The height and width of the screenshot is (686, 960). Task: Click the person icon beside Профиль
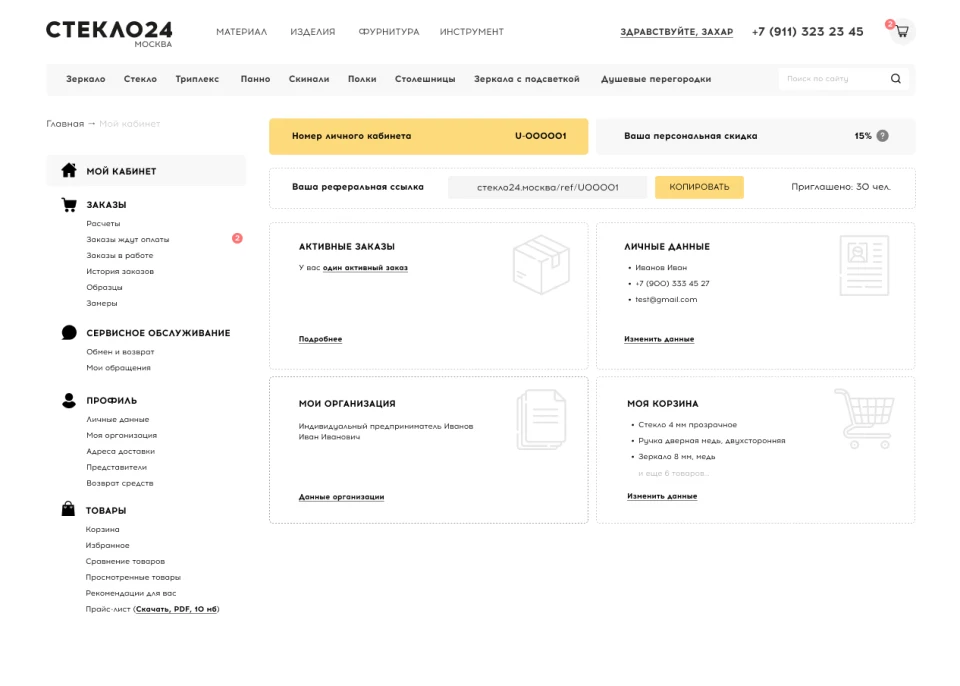point(69,401)
